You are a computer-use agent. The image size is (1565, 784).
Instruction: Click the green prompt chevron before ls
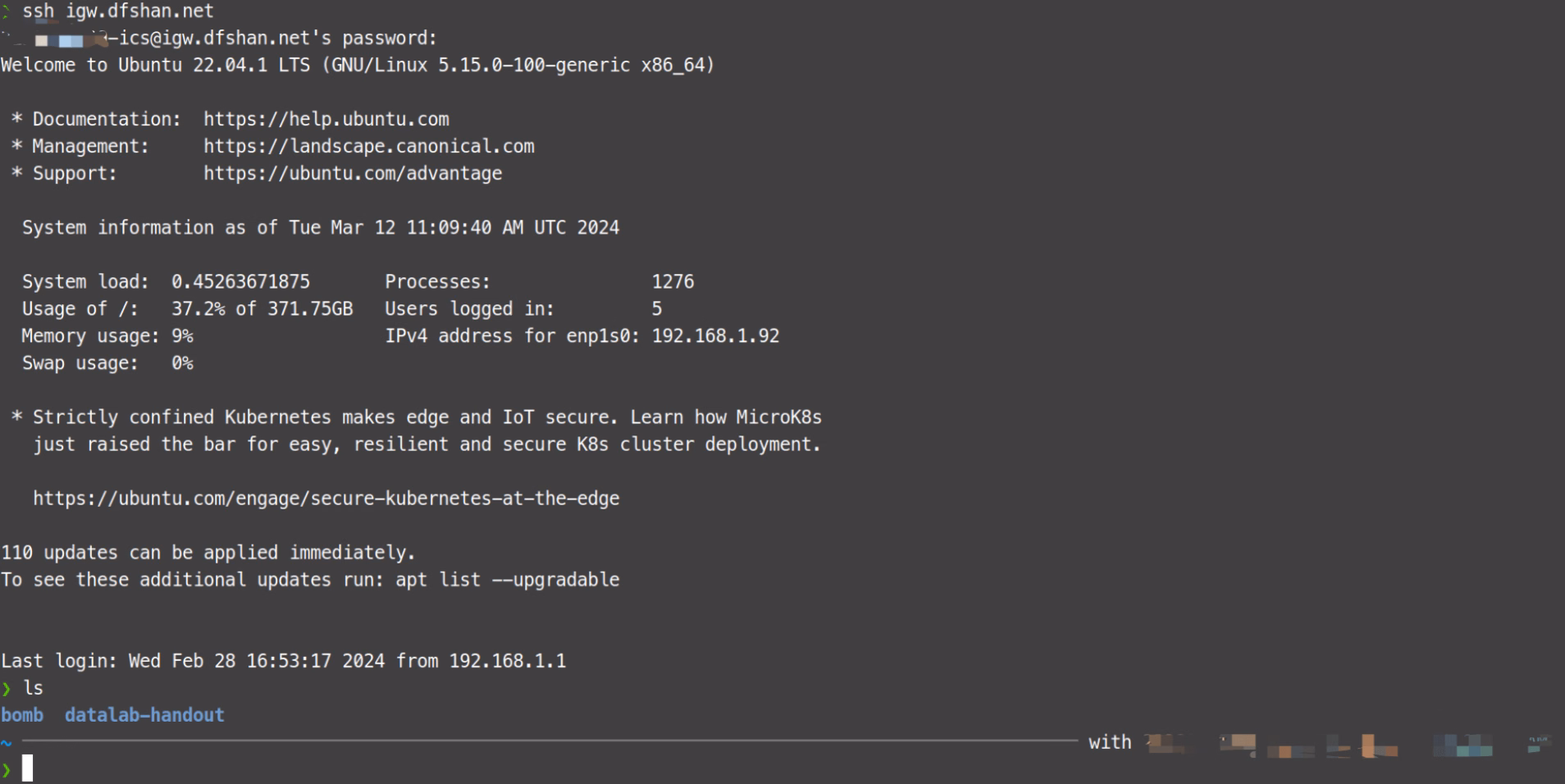tap(7, 688)
